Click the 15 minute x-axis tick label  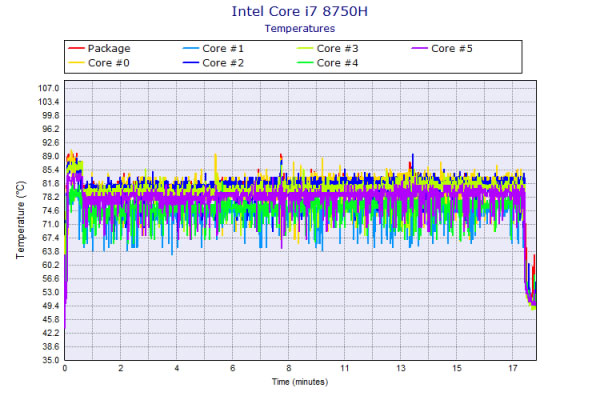click(457, 368)
